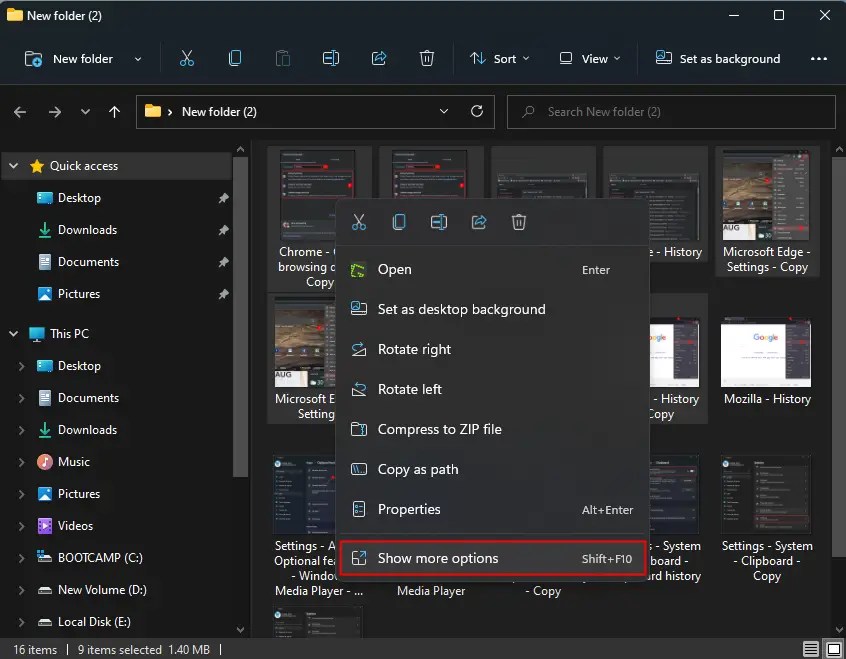This screenshot has width=846, height=659.
Task: Cut files using the toolbar Cut icon
Action: click(x=187, y=58)
